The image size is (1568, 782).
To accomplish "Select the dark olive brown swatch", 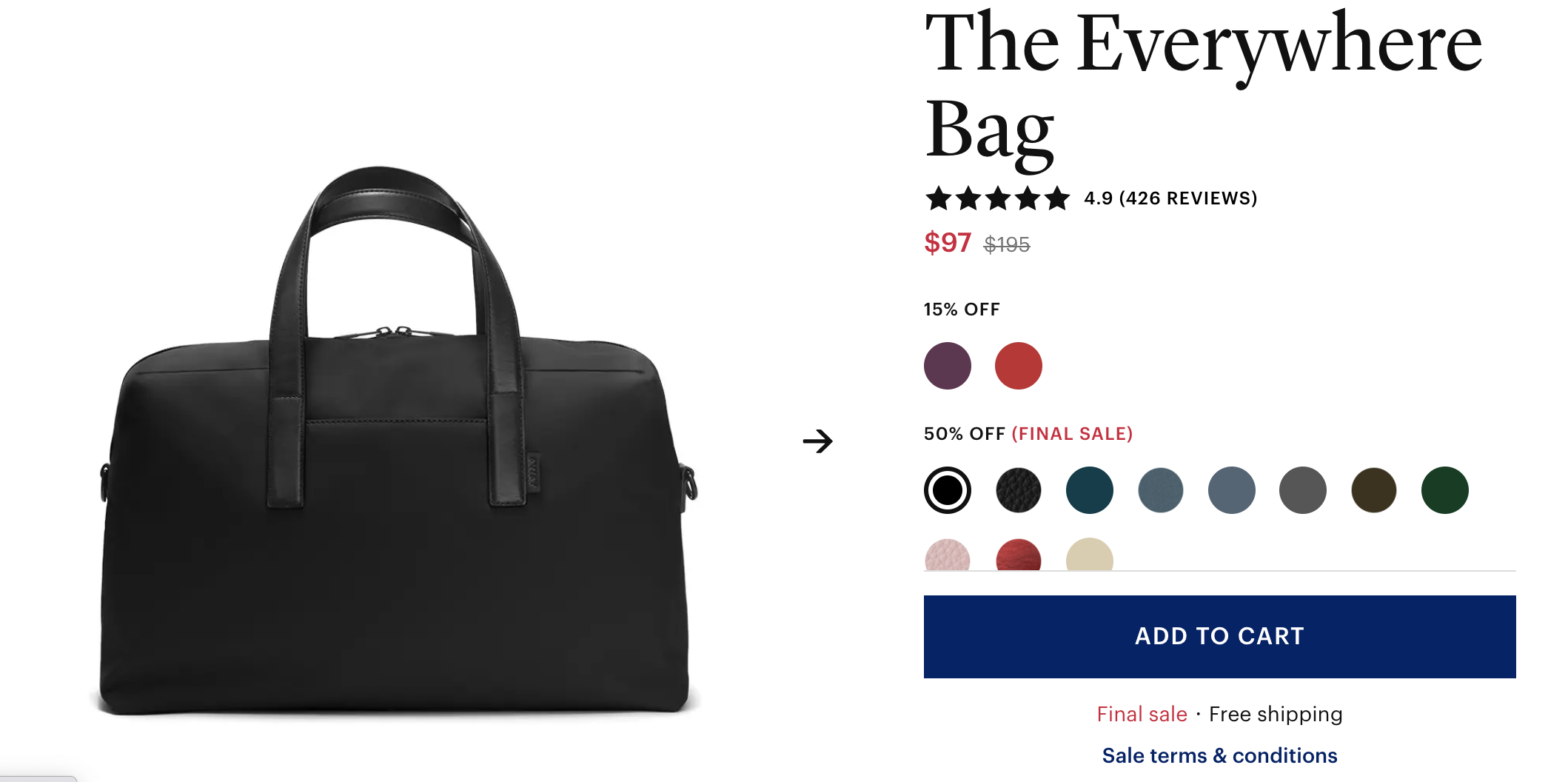I will click(x=1374, y=490).
